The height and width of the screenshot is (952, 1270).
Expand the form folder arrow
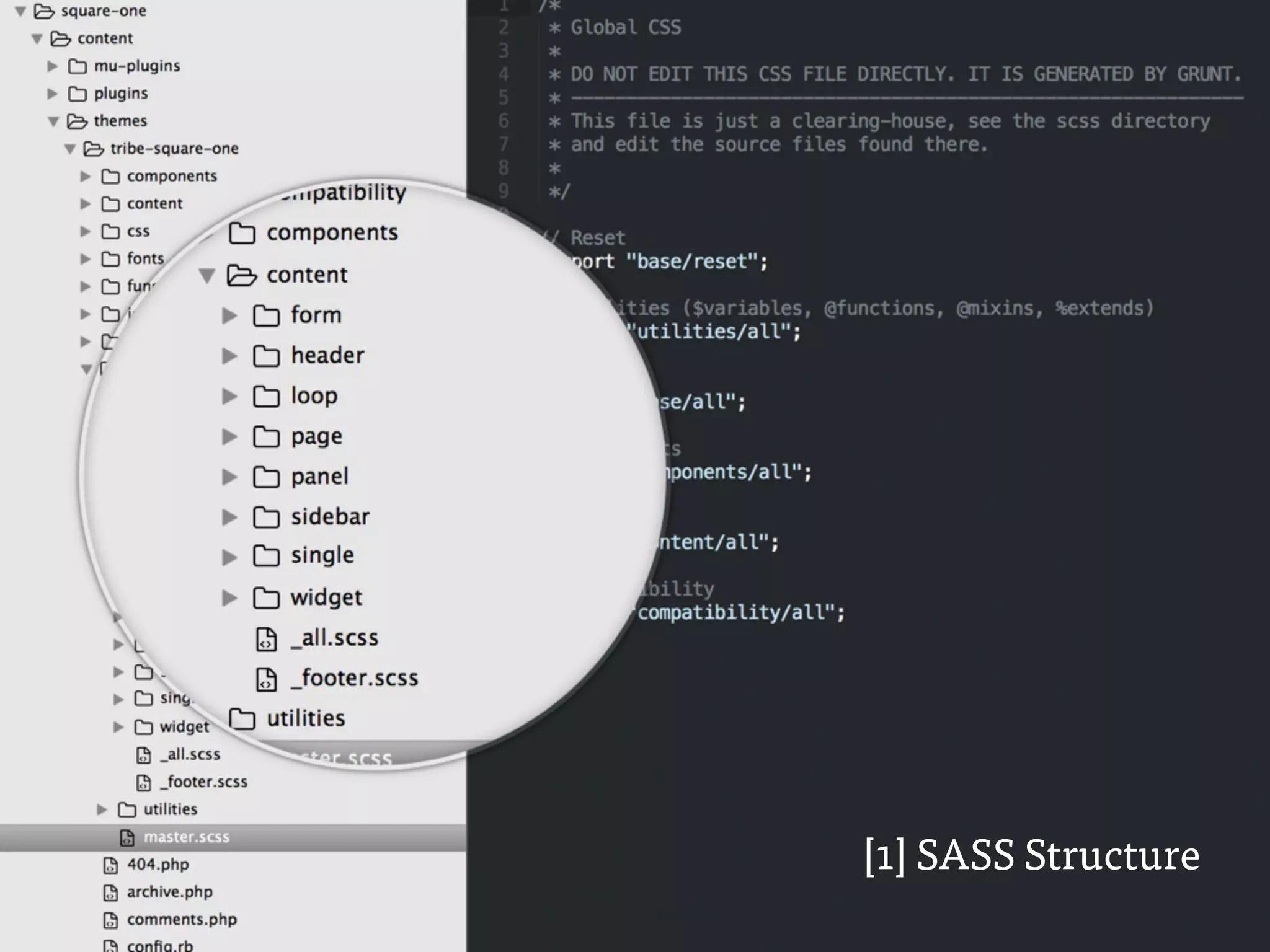point(229,315)
